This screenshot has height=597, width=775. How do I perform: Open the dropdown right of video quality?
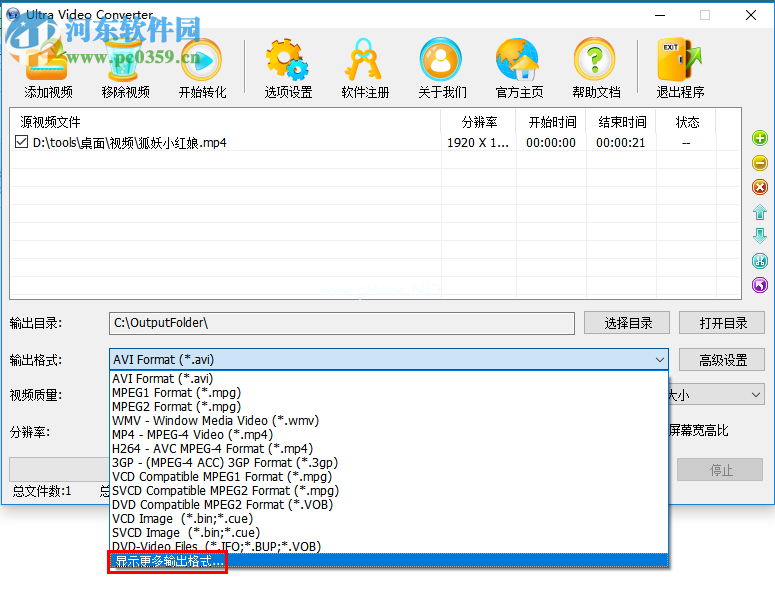pyautogui.click(x=755, y=395)
